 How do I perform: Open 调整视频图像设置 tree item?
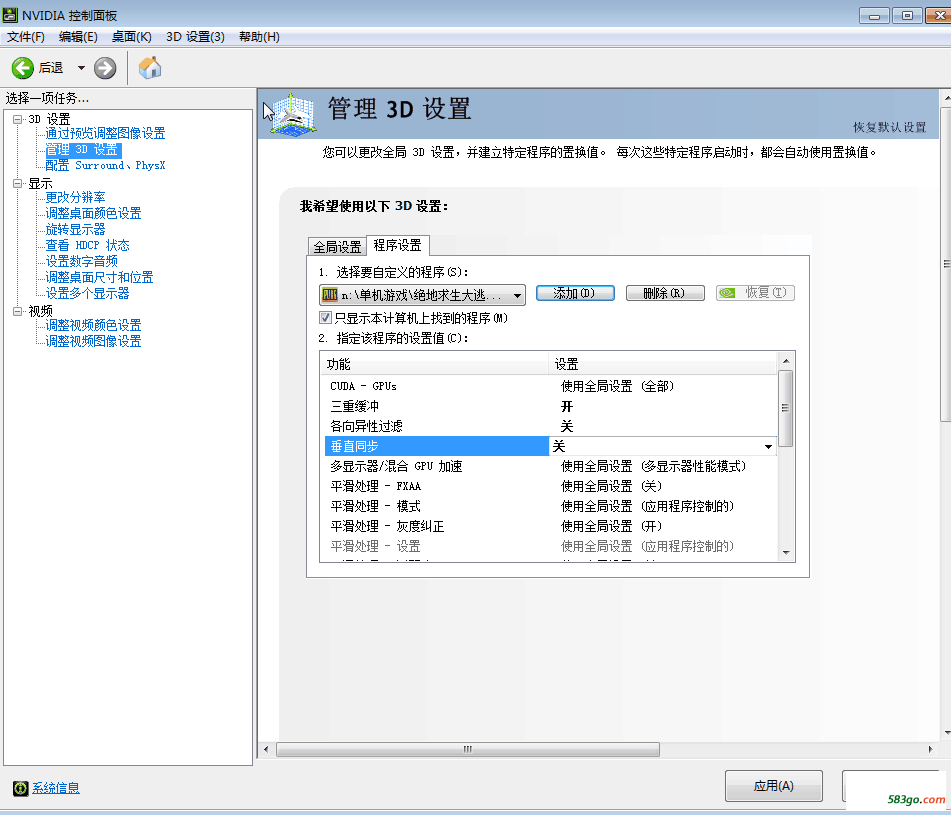tap(93, 341)
